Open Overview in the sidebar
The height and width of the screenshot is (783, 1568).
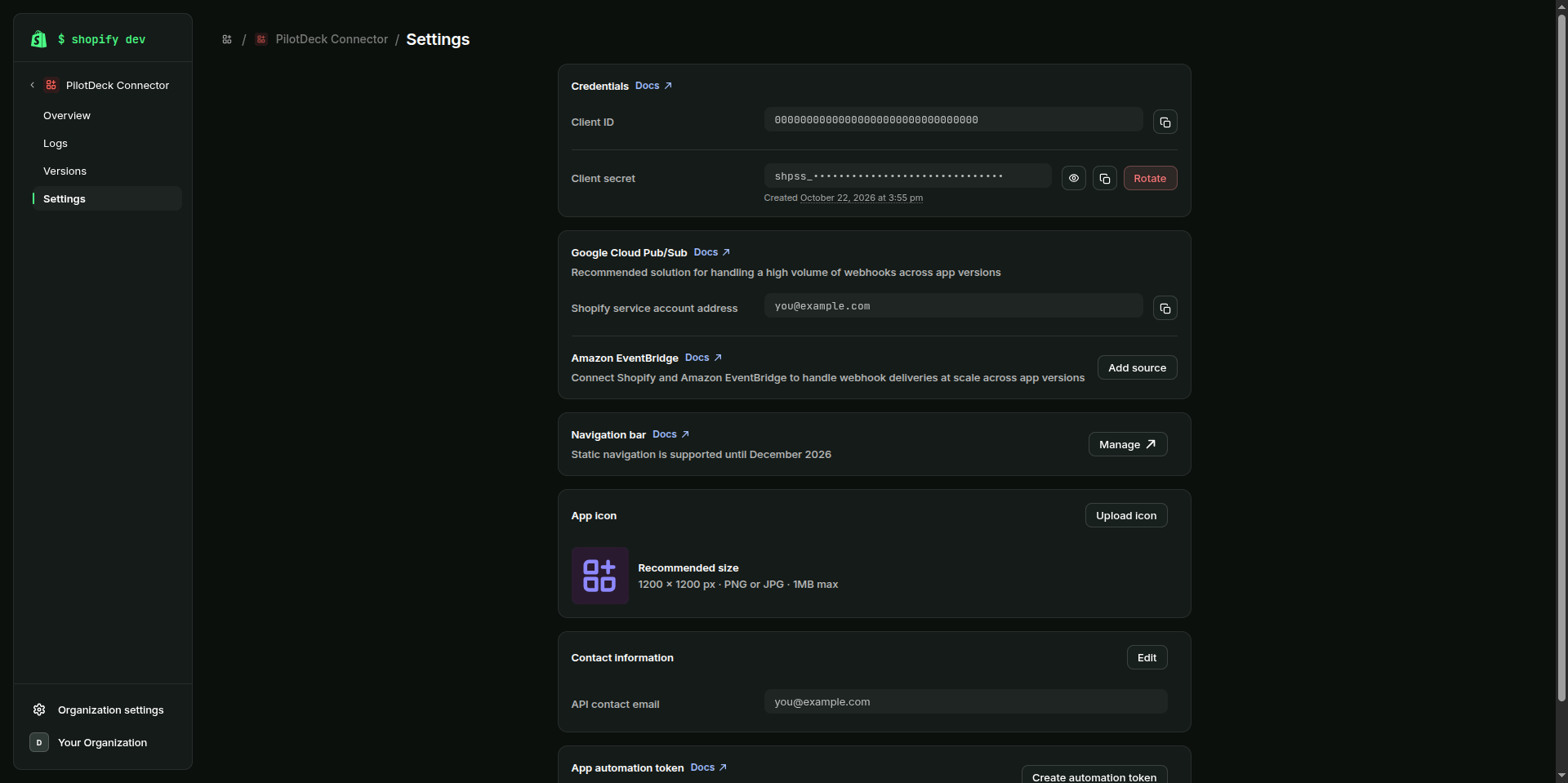(106, 116)
